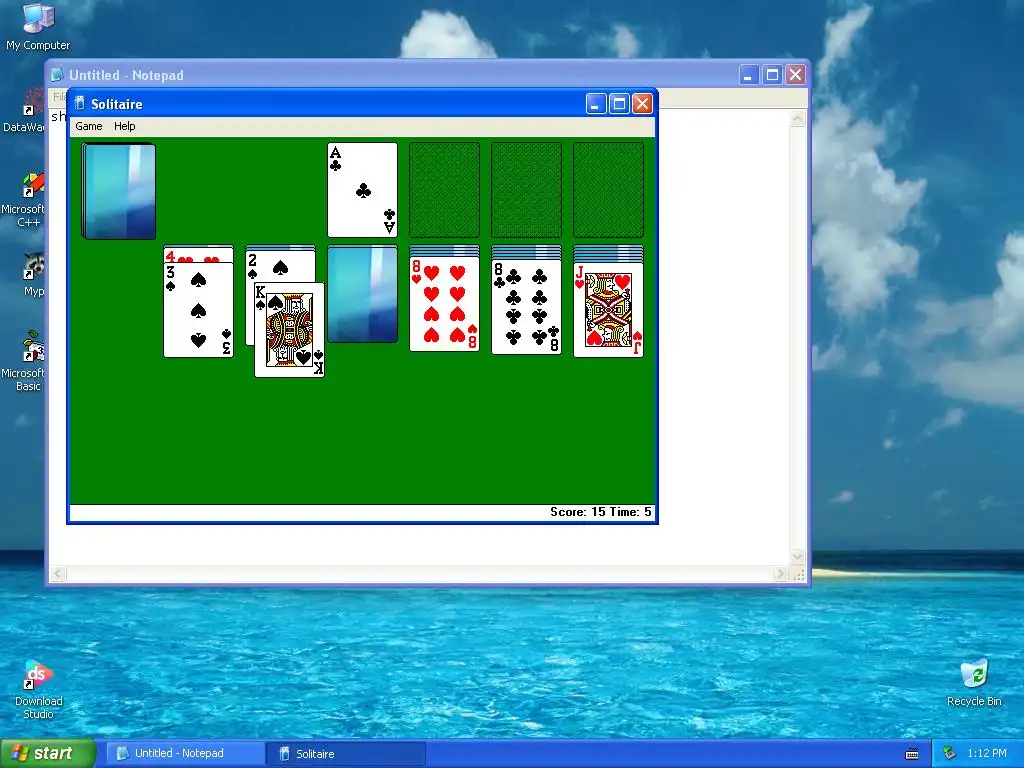Close the Solitaire window
Screen dimensions: 1024x768
click(643, 104)
